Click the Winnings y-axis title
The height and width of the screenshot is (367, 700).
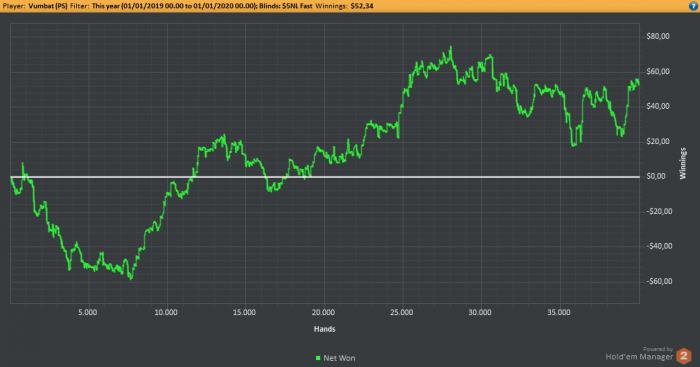coord(683,163)
